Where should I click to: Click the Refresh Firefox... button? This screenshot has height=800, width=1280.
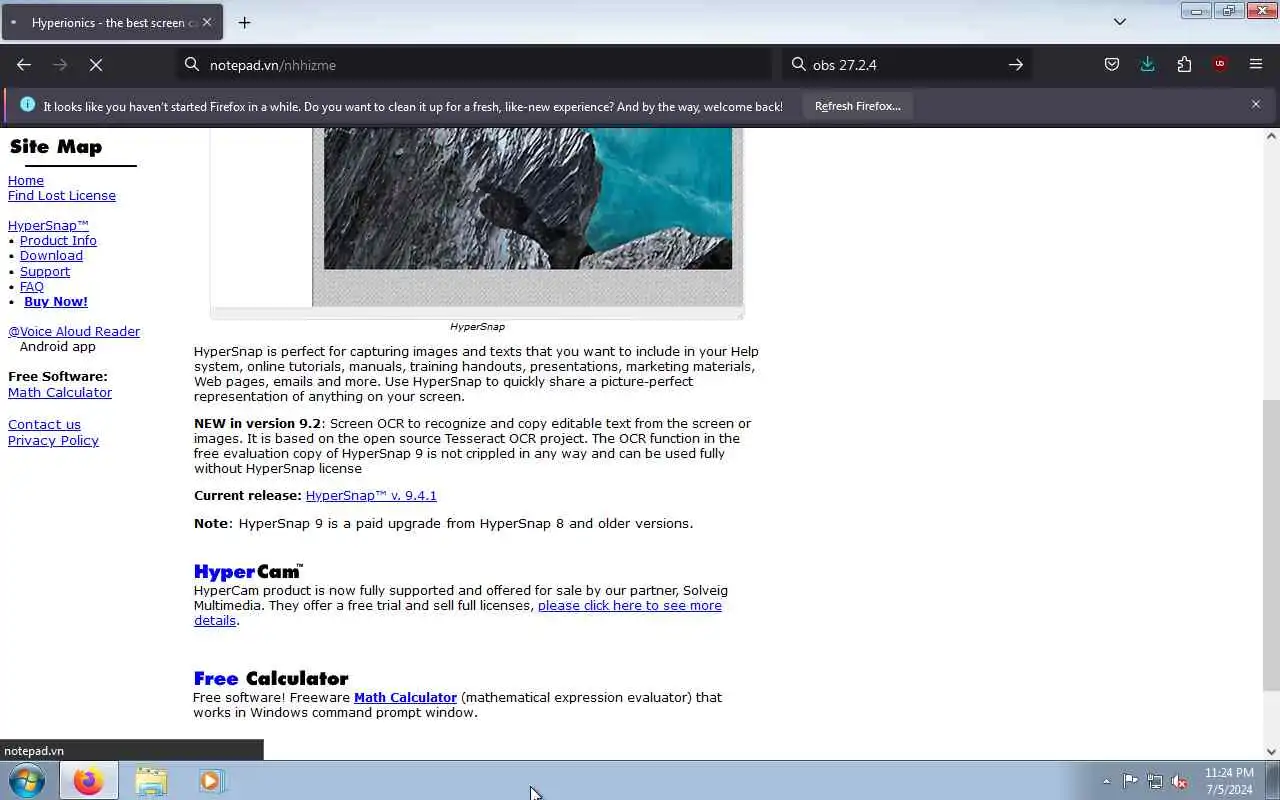(857, 106)
